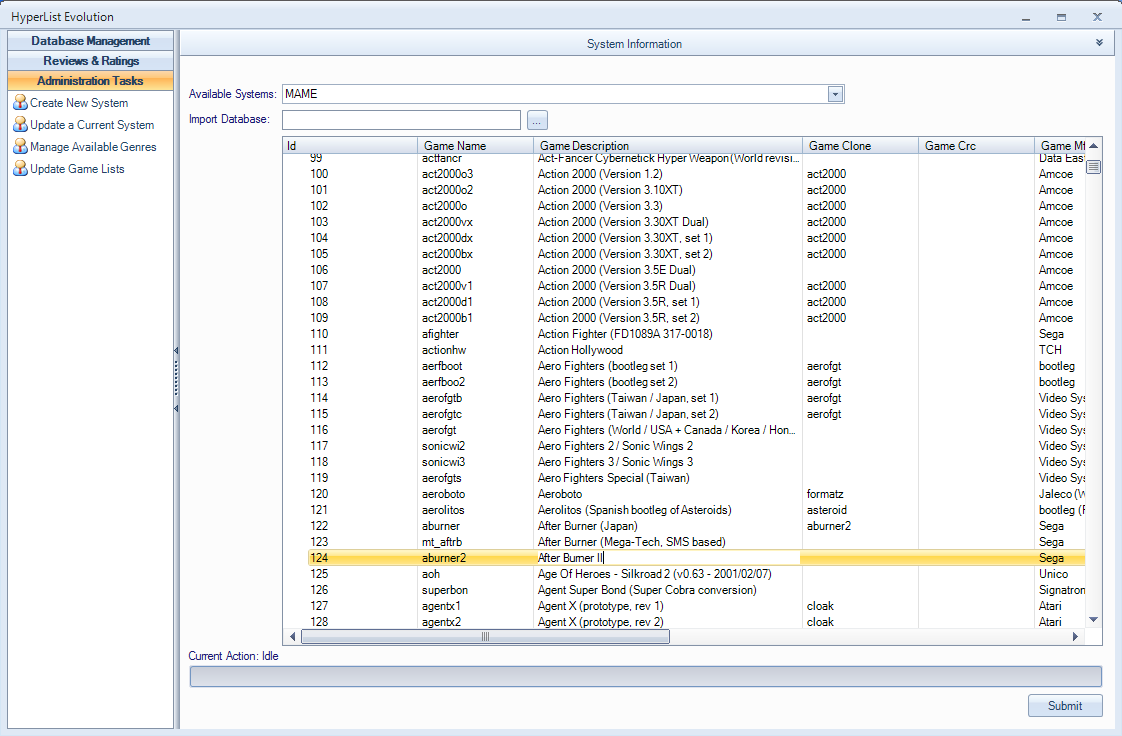Click the Manage Available Genres icon
The height and width of the screenshot is (736, 1122).
click(x=20, y=147)
